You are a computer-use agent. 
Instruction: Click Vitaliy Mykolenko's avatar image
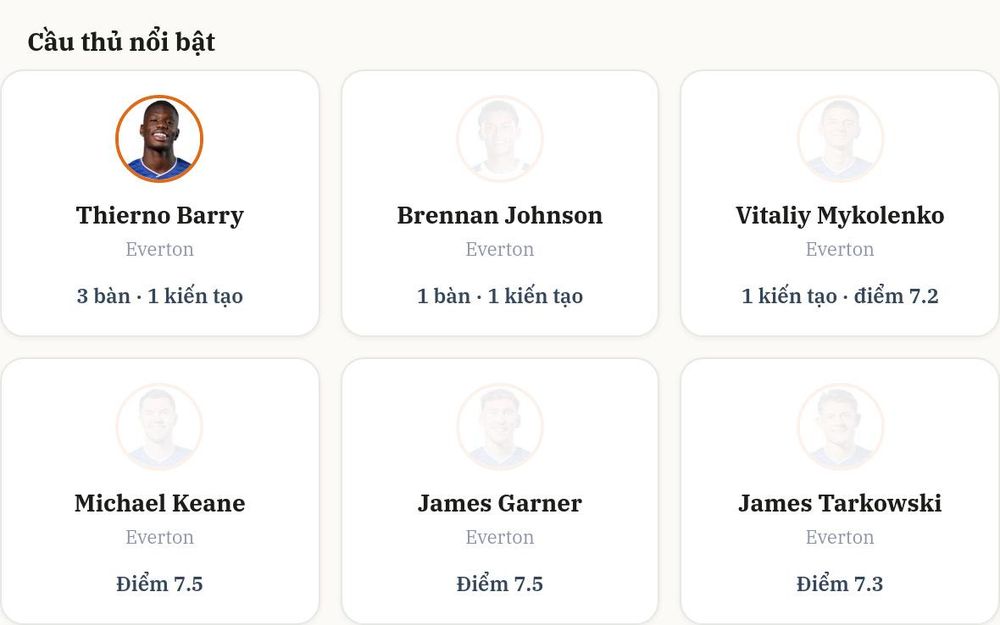click(840, 138)
